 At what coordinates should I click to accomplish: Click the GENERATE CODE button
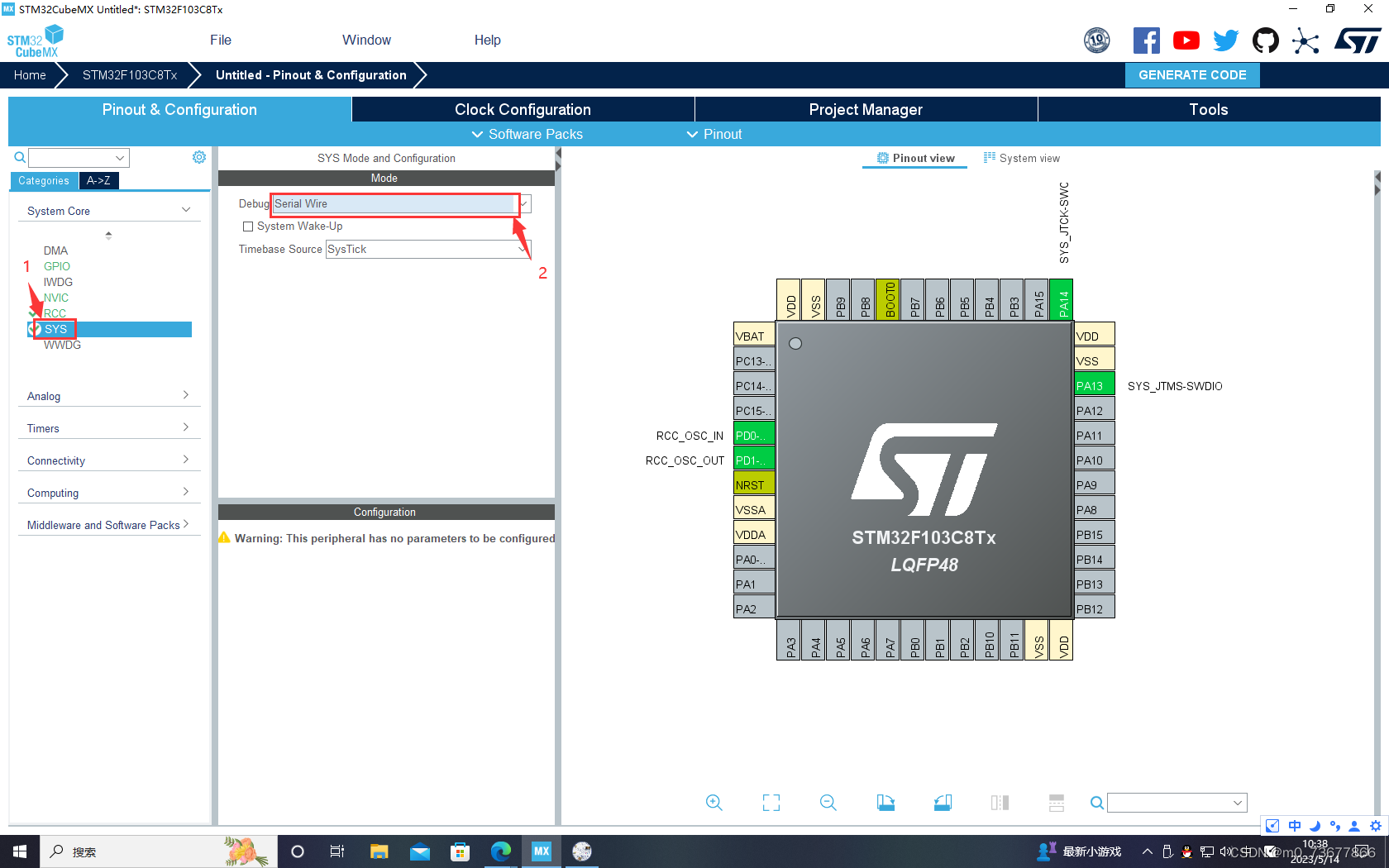coord(1192,74)
